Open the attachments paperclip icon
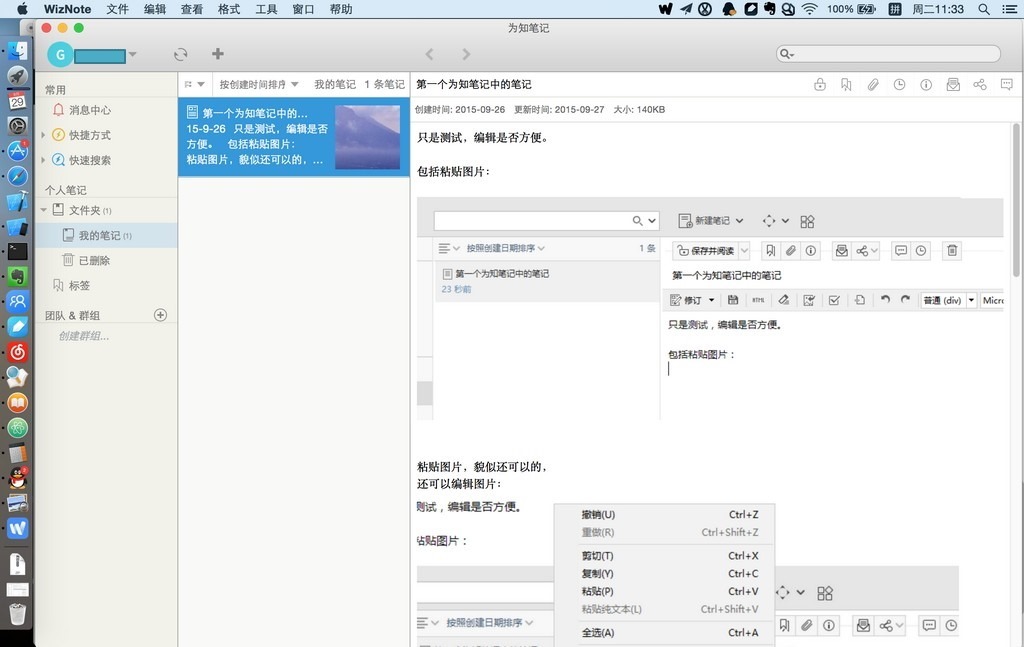 (873, 84)
